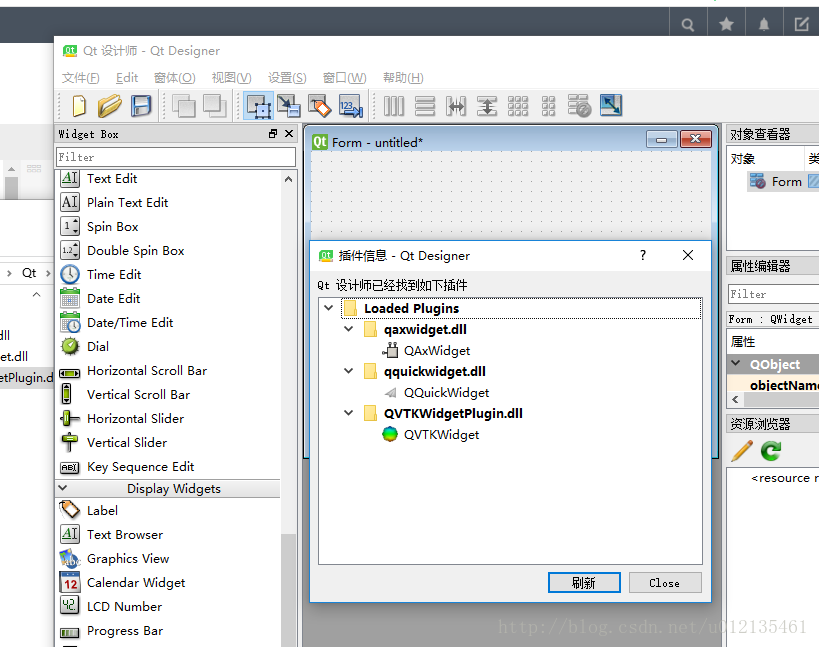Select Horizontal Slider in Widget Box
The height and width of the screenshot is (647, 819).
pos(135,419)
